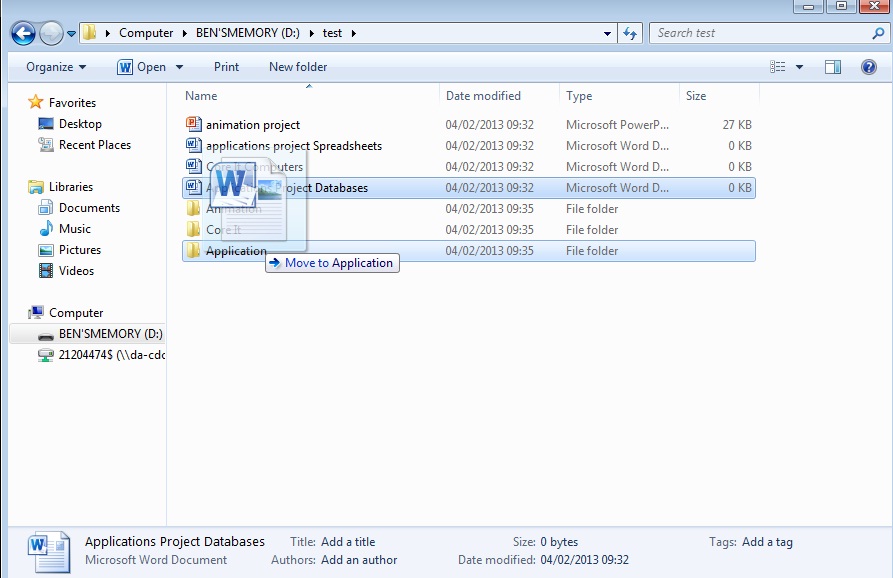Click the Word icon on the Open button

coord(124,67)
